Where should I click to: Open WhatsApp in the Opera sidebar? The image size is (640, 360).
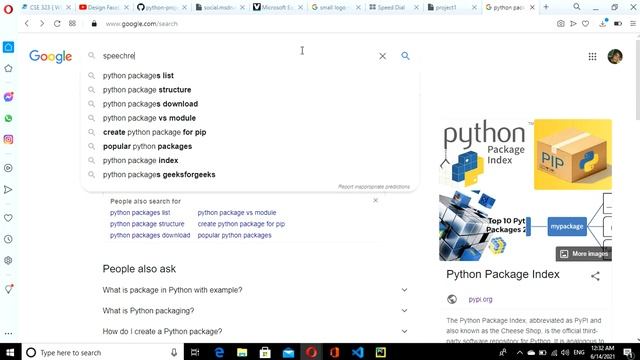8,118
